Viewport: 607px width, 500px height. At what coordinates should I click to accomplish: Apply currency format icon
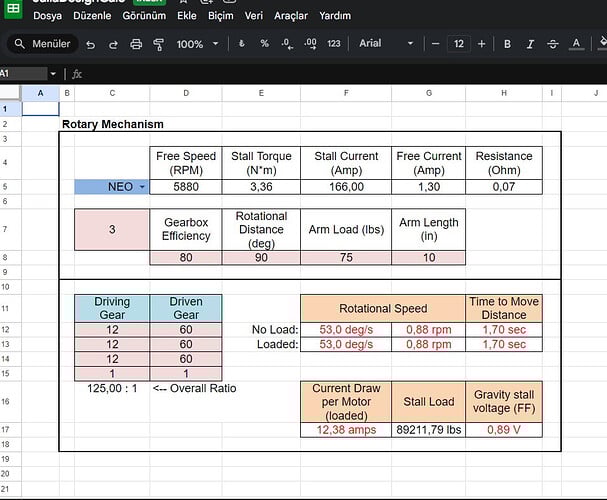coord(242,44)
